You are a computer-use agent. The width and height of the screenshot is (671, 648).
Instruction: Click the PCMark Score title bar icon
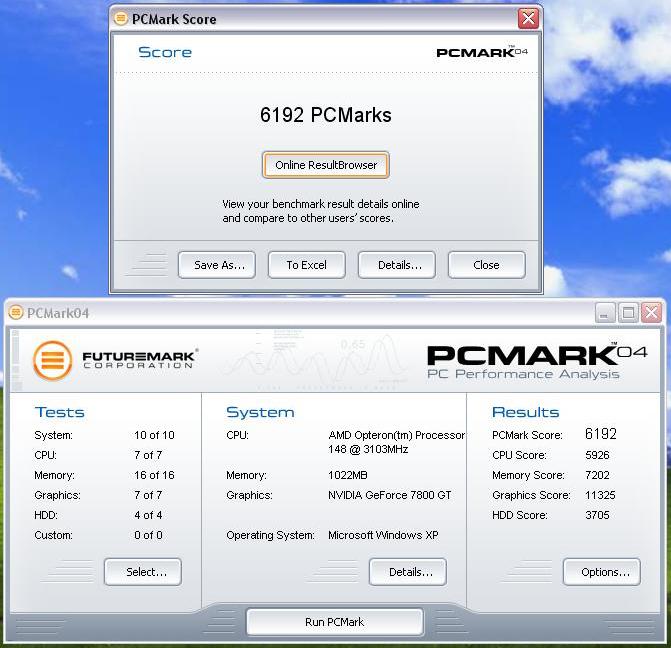tap(121, 18)
